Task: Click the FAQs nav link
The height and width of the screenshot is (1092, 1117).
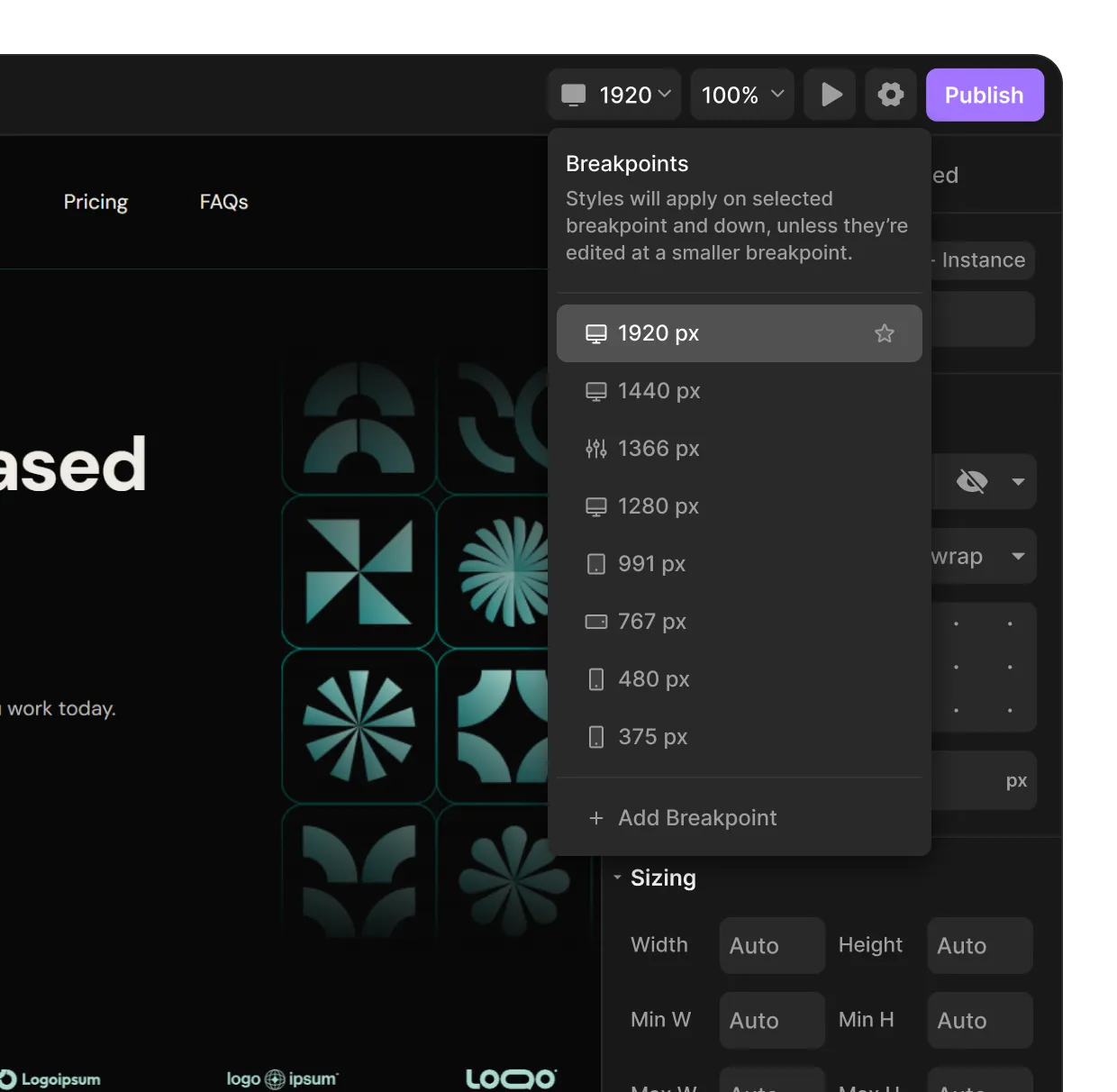Action: pos(223,202)
